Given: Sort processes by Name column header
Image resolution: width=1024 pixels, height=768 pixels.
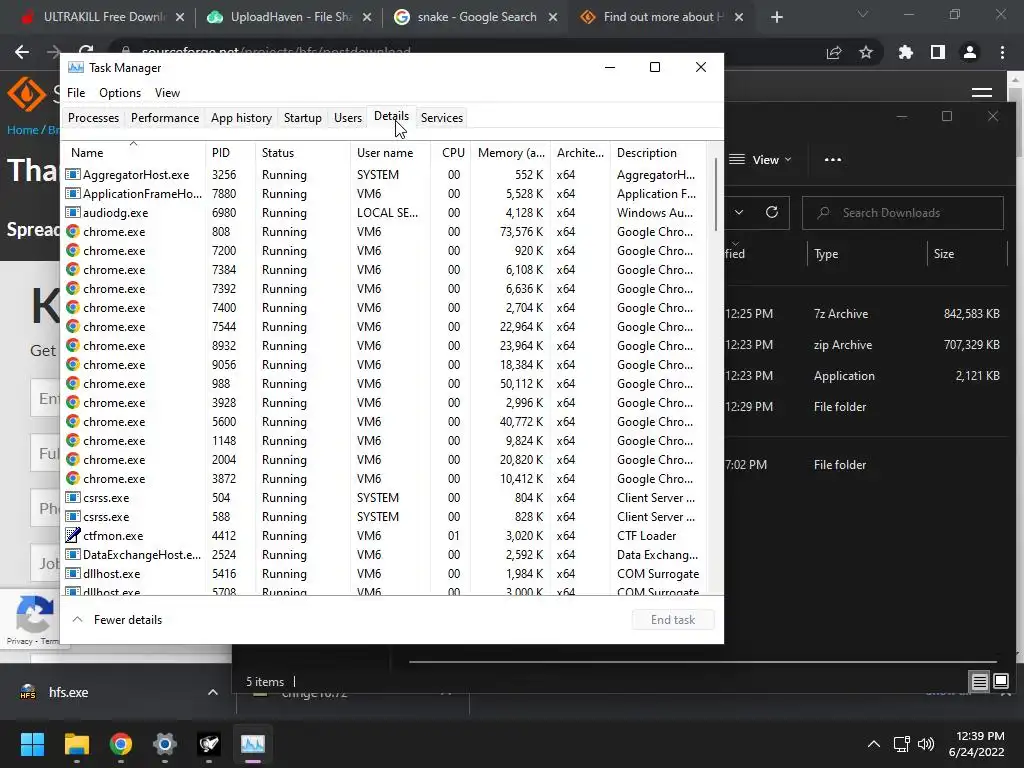Looking at the screenshot, I should [133, 152].
